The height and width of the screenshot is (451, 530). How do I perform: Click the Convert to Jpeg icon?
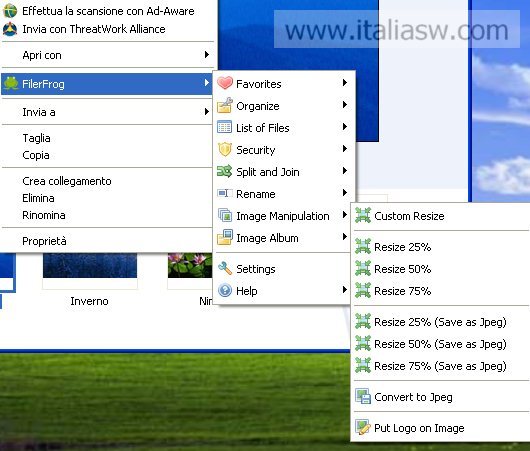363,396
